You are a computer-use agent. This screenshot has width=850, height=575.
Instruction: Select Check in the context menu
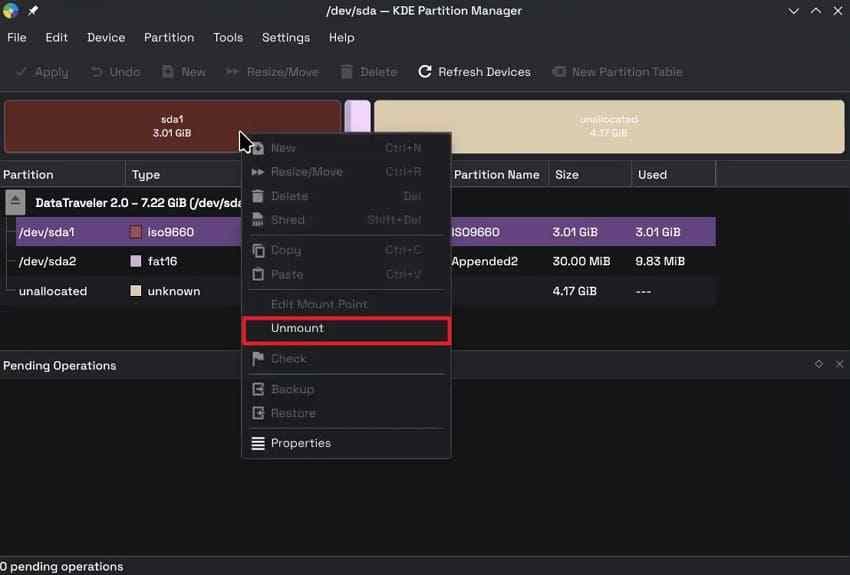point(346,359)
